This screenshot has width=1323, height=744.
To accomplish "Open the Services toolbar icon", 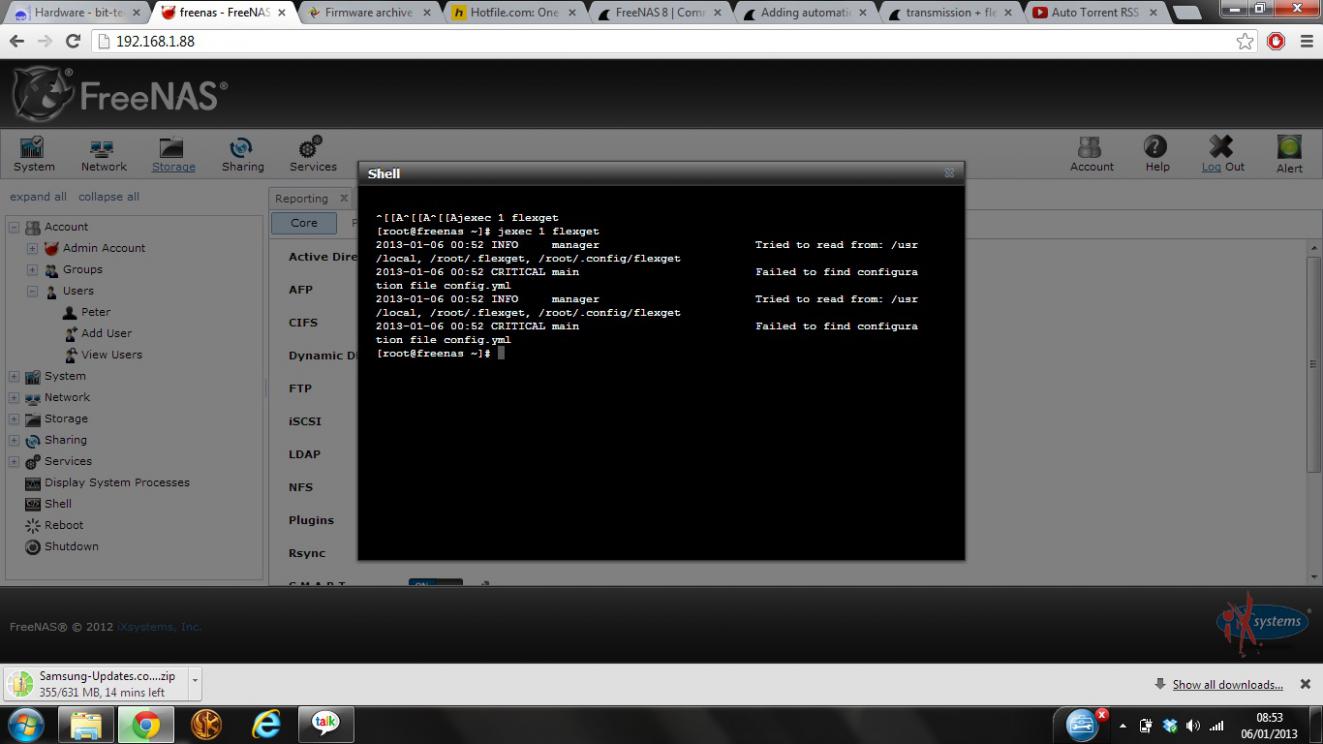I will 313,153.
